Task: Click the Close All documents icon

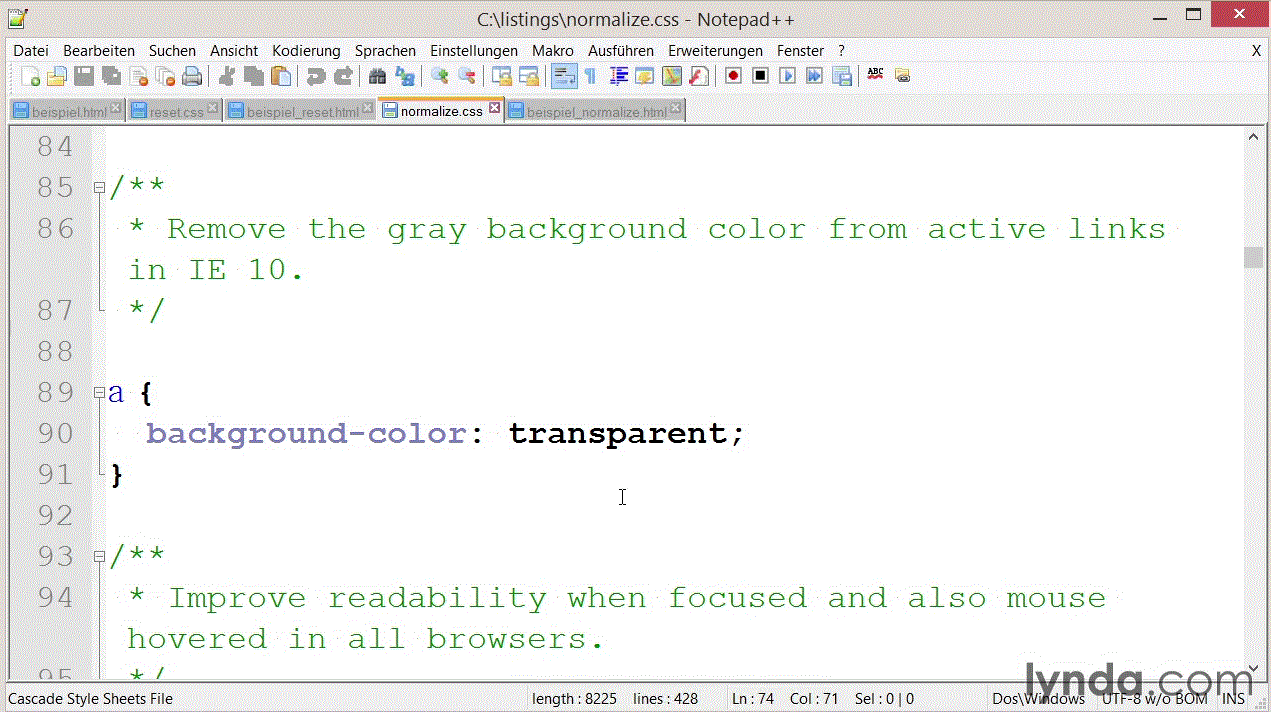Action: (x=165, y=76)
